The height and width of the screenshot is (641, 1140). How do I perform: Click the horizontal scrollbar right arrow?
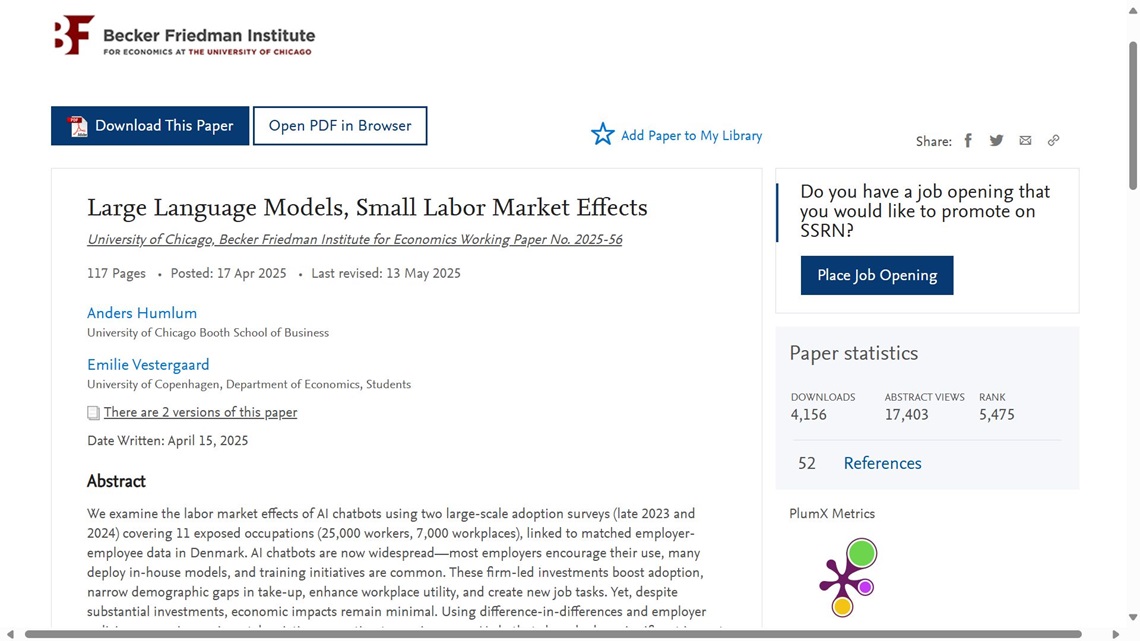click(x=1116, y=634)
